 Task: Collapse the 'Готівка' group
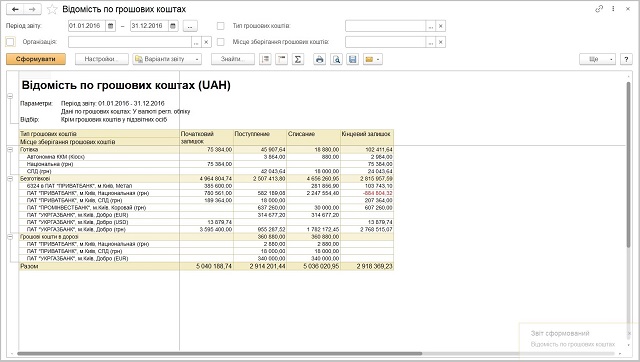click(10, 149)
